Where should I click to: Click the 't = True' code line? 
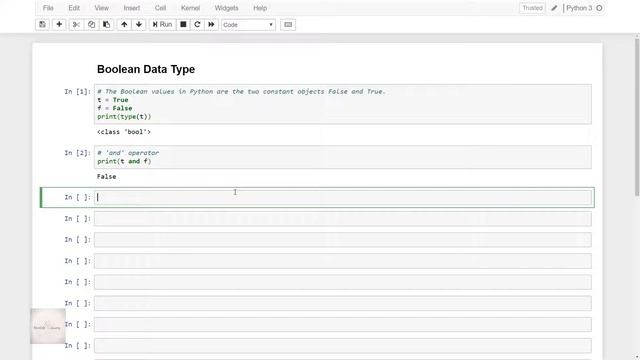(113, 100)
